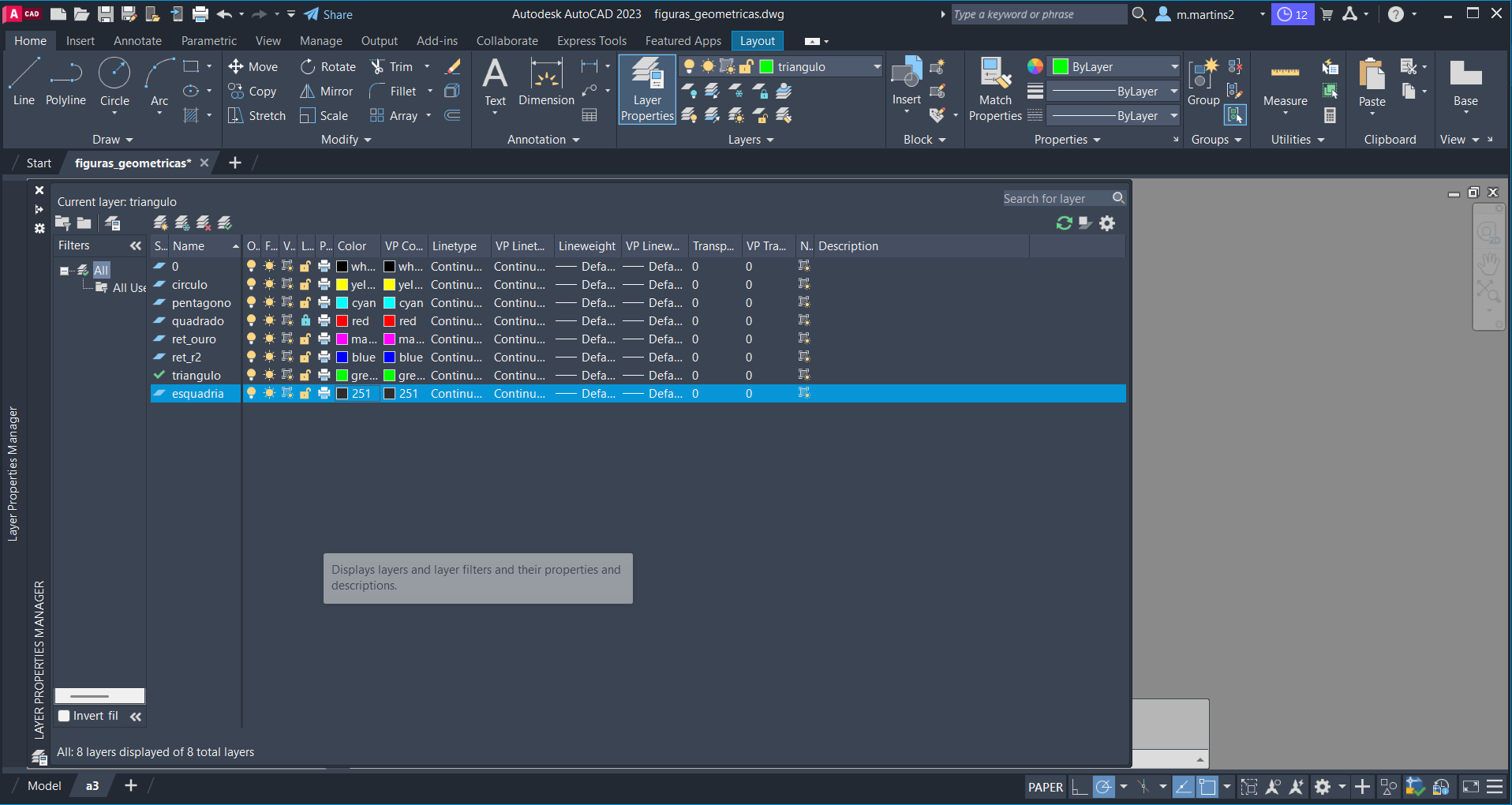The height and width of the screenshot is (805, 1512).
Task: Open the a3 layout tab
Action: coord(92,785)
